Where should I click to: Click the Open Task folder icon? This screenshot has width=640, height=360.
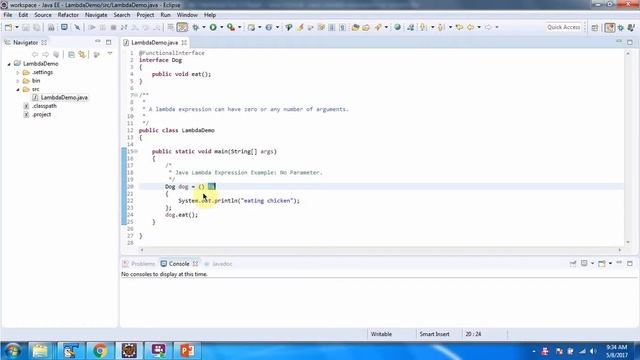click(x=366, y=27)
